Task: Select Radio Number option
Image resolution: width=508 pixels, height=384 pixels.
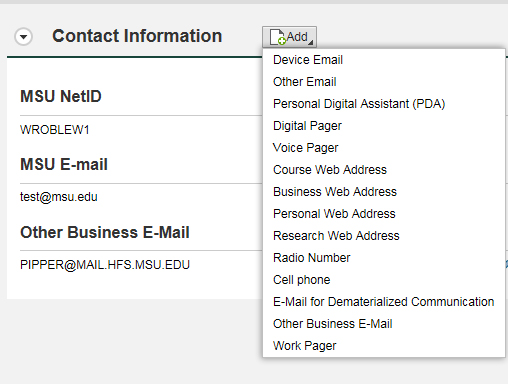Action: click(x=311, y=258)
